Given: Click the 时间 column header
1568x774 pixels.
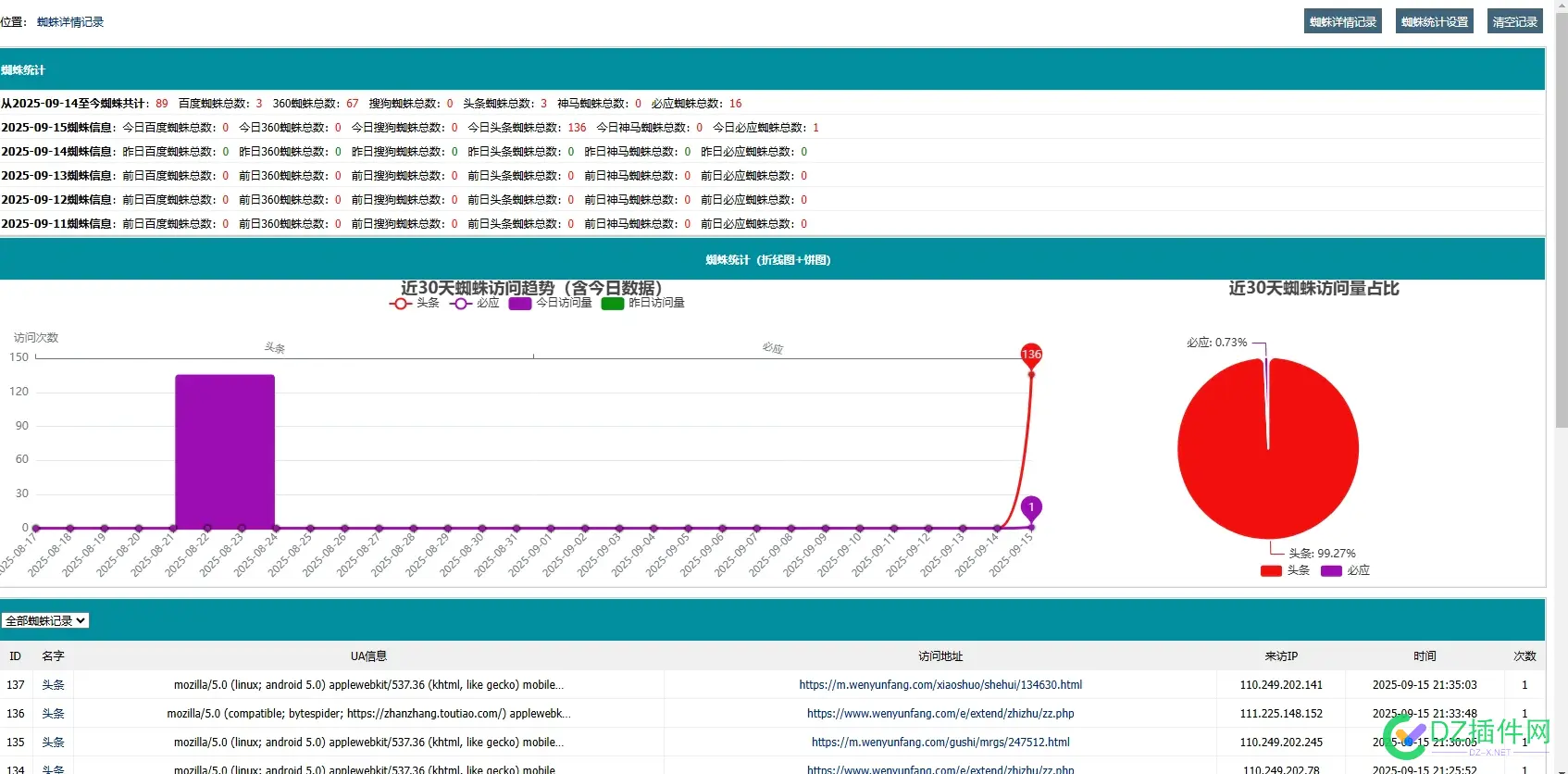Looking at the screenshot, I should click(x=1425, y=656).
